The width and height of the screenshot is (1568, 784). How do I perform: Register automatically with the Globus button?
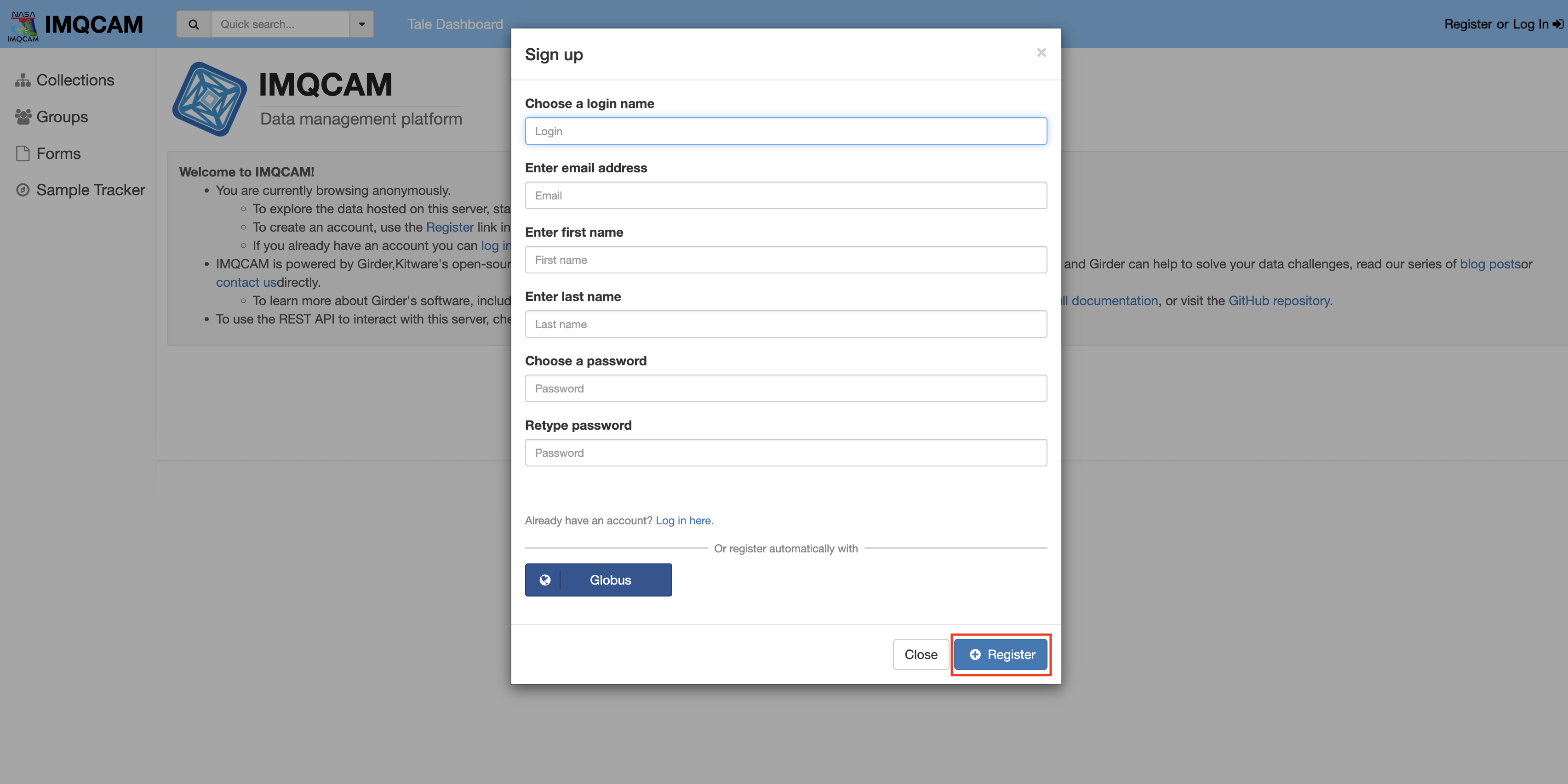click(x=598, y=579)
